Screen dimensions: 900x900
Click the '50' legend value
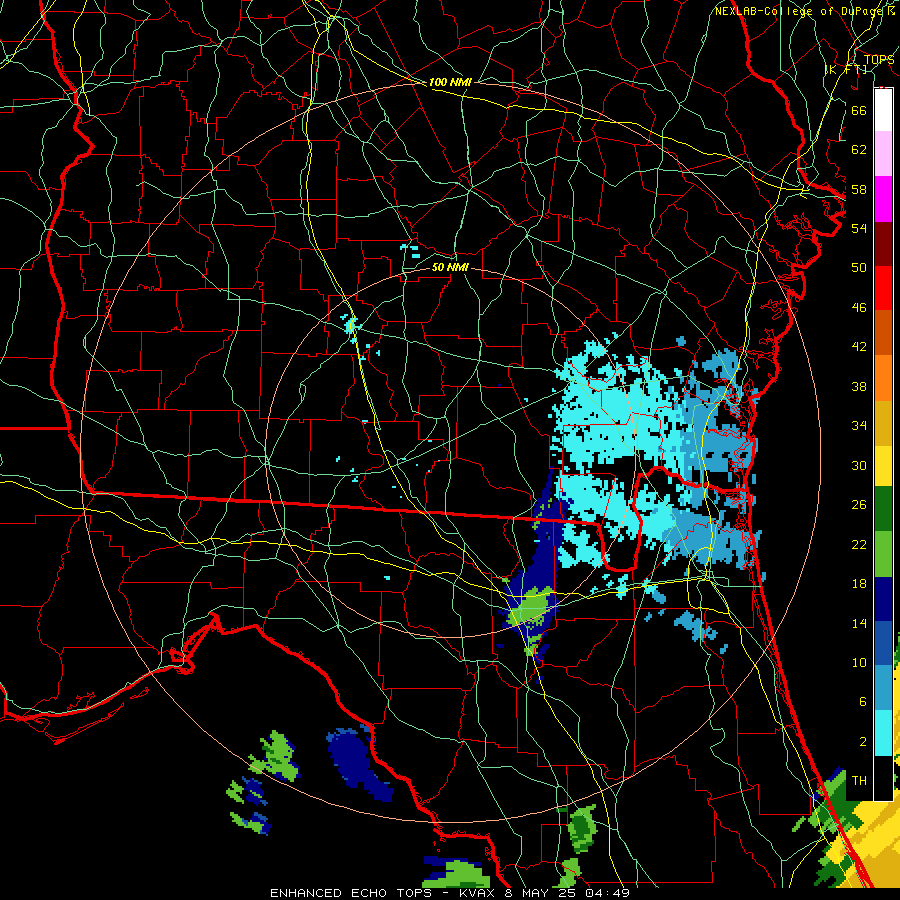tap(859, 267)
